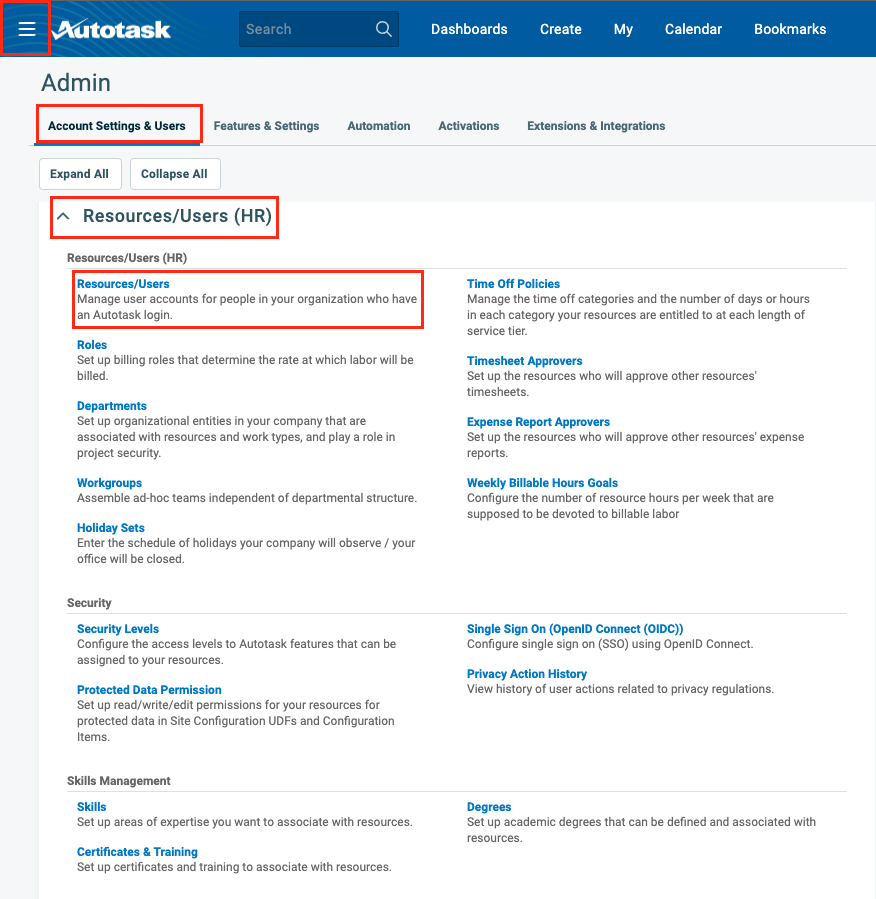Image resolution: width=876 pixels, height=899 pixels.
Task: Open the Bookmarks menu
Action: click(x=790, y=29)
